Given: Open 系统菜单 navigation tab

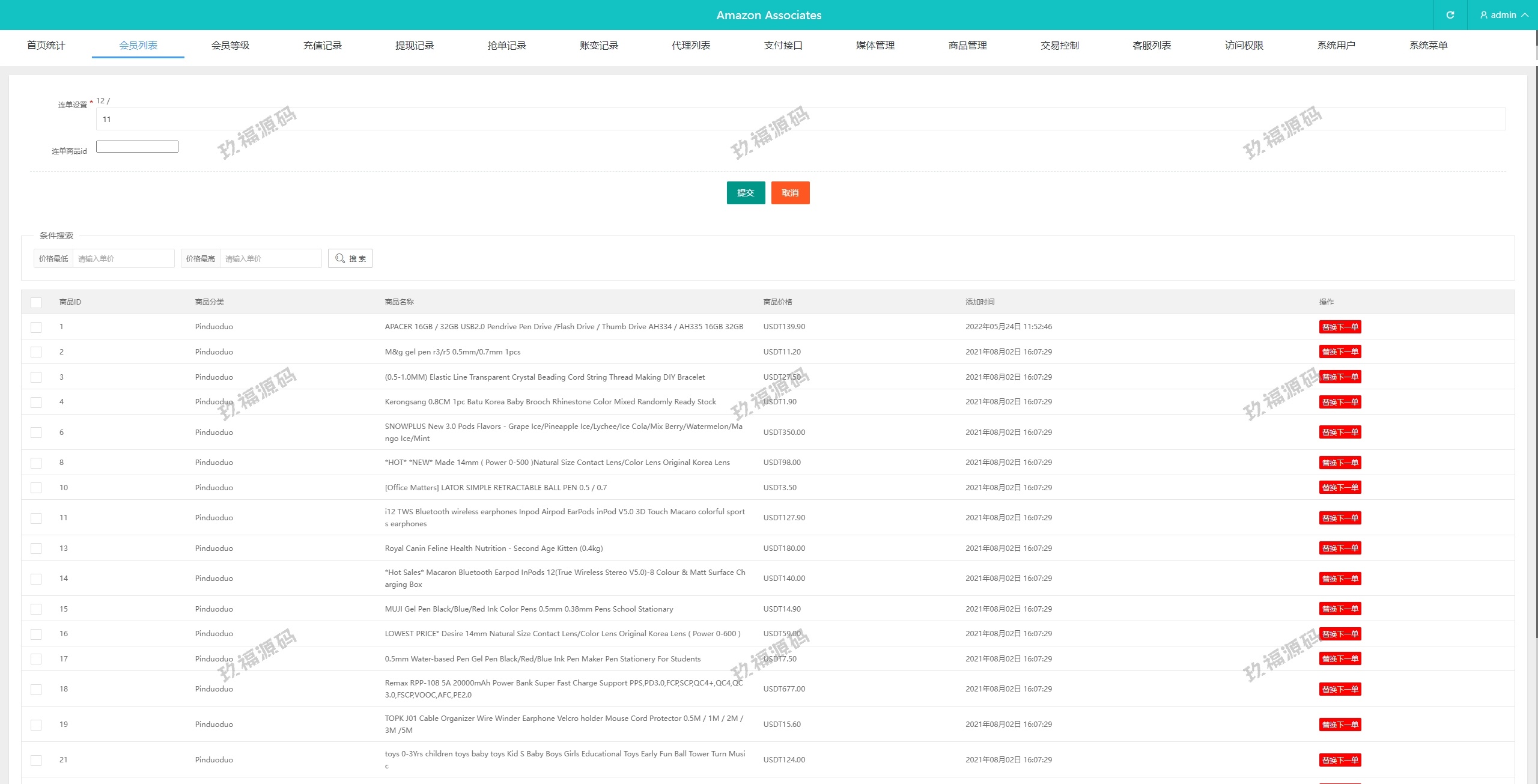Looking at the screenshot, I should 1428,45.
